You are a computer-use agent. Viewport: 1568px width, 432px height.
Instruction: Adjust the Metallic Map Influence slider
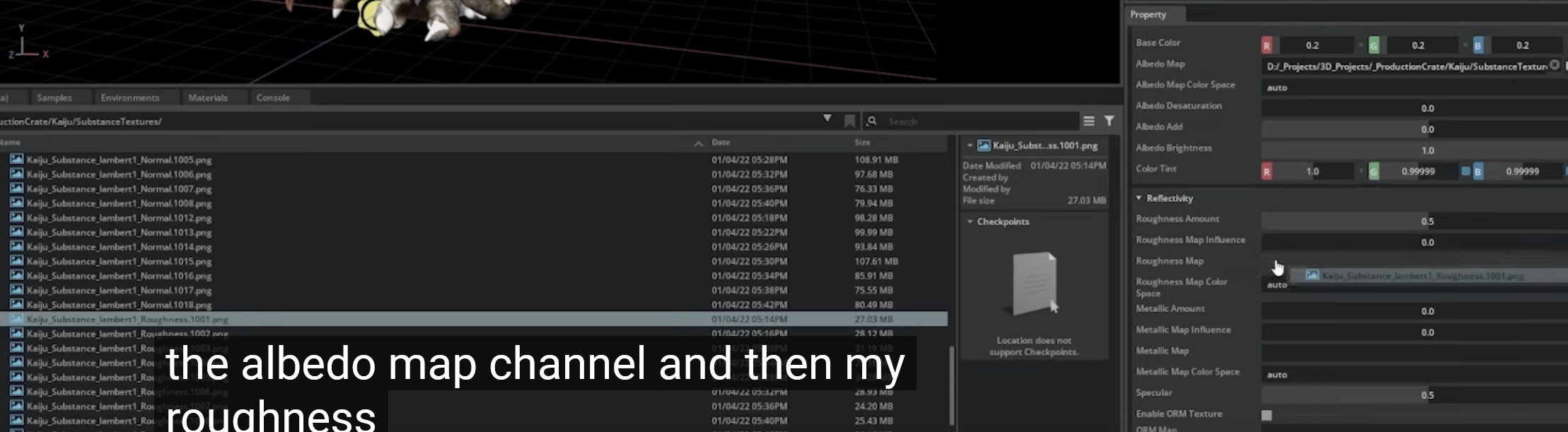(1415, 332)
